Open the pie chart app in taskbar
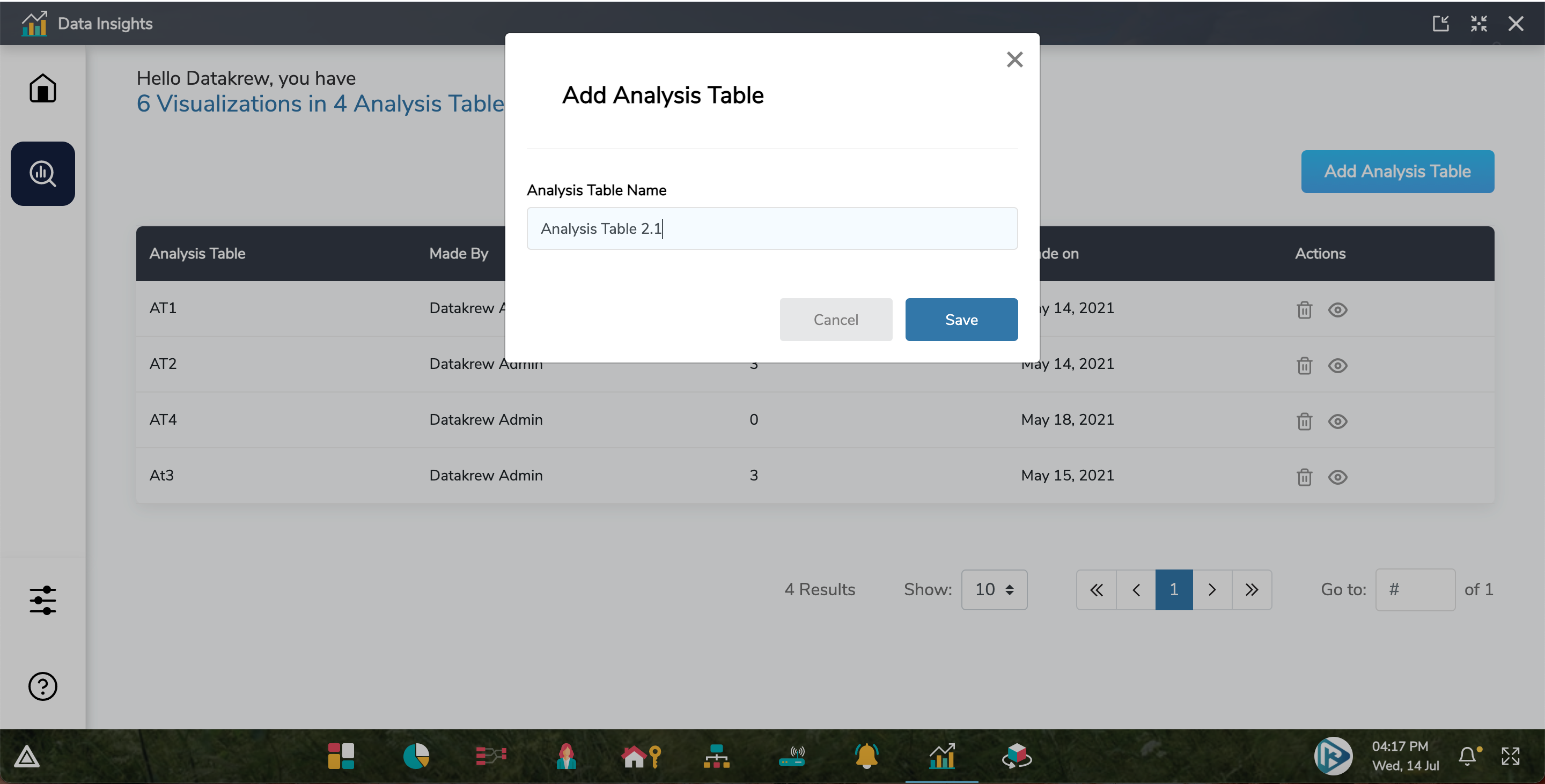Image resolution: width=1545 pixels, height=784 pixels. pyautogui.click(x=416, y=756)
